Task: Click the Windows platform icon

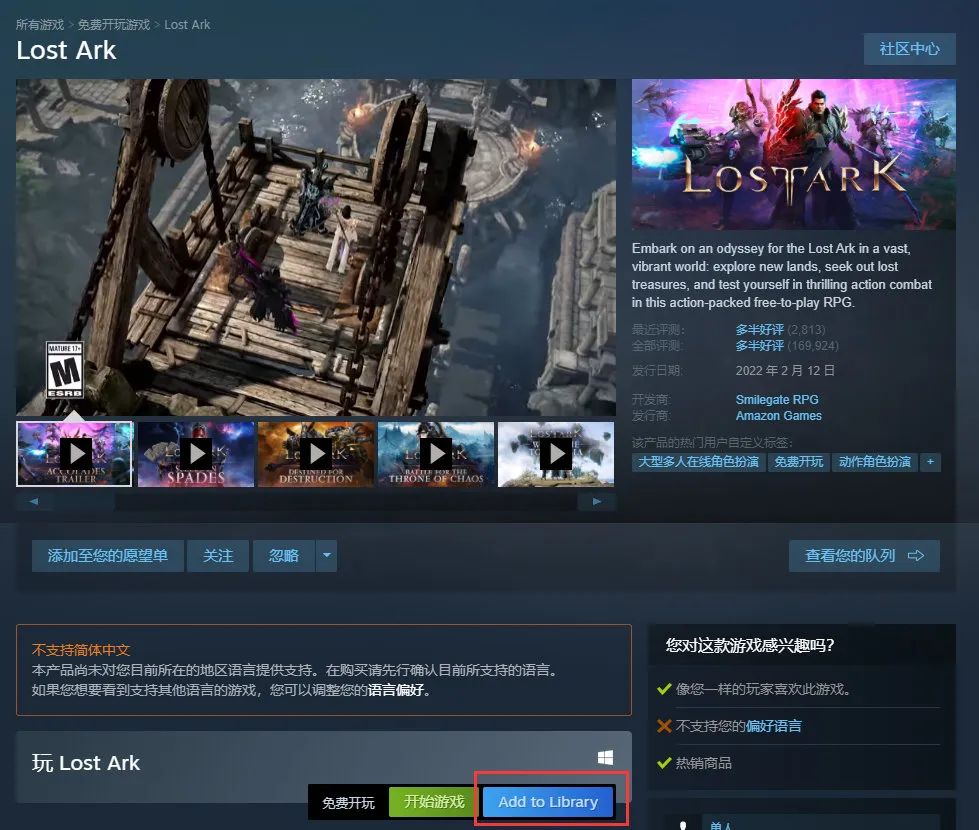Action: click(605, 758)
